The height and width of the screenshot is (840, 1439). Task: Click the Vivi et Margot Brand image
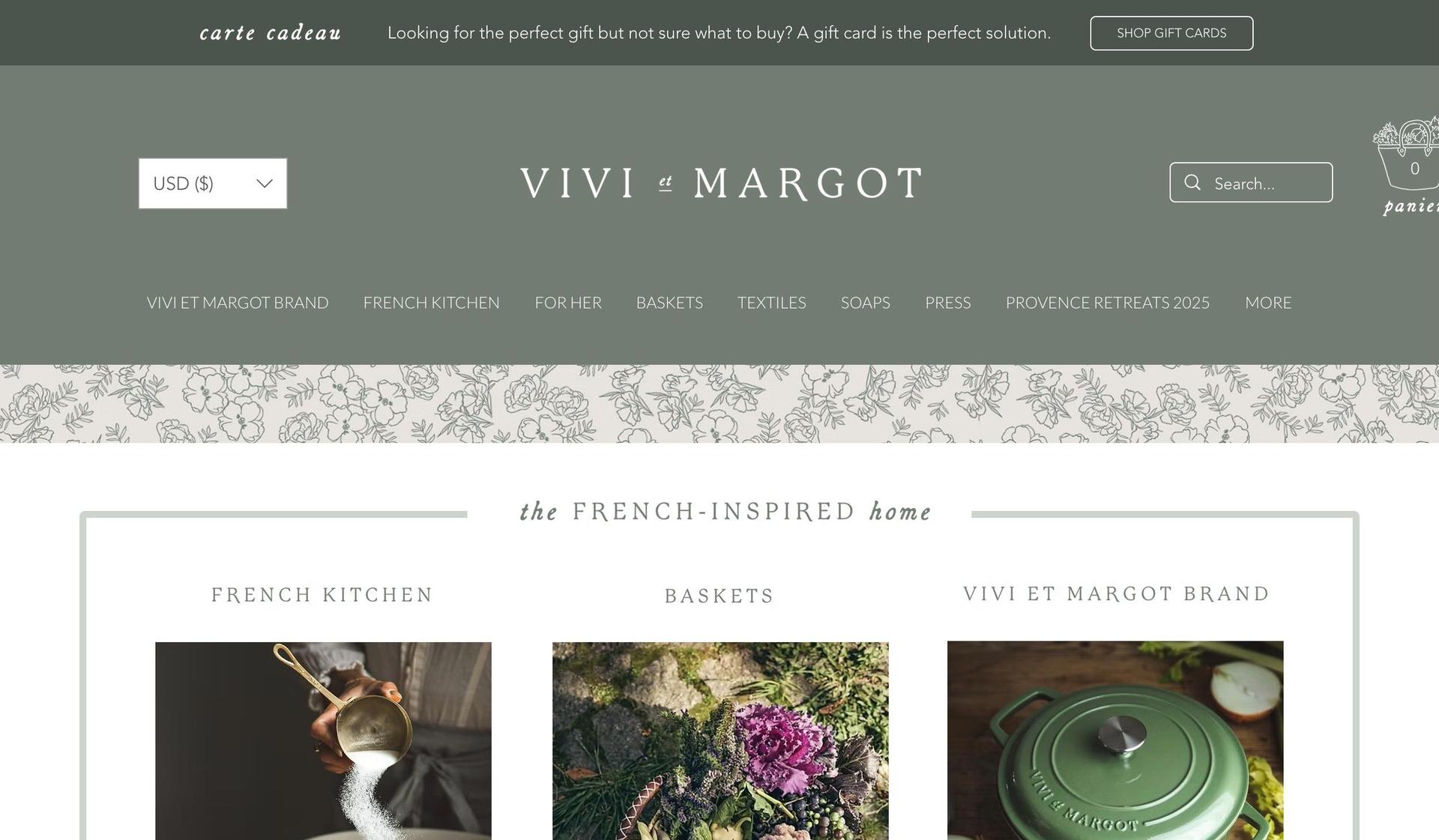[x=1115, y=740]
